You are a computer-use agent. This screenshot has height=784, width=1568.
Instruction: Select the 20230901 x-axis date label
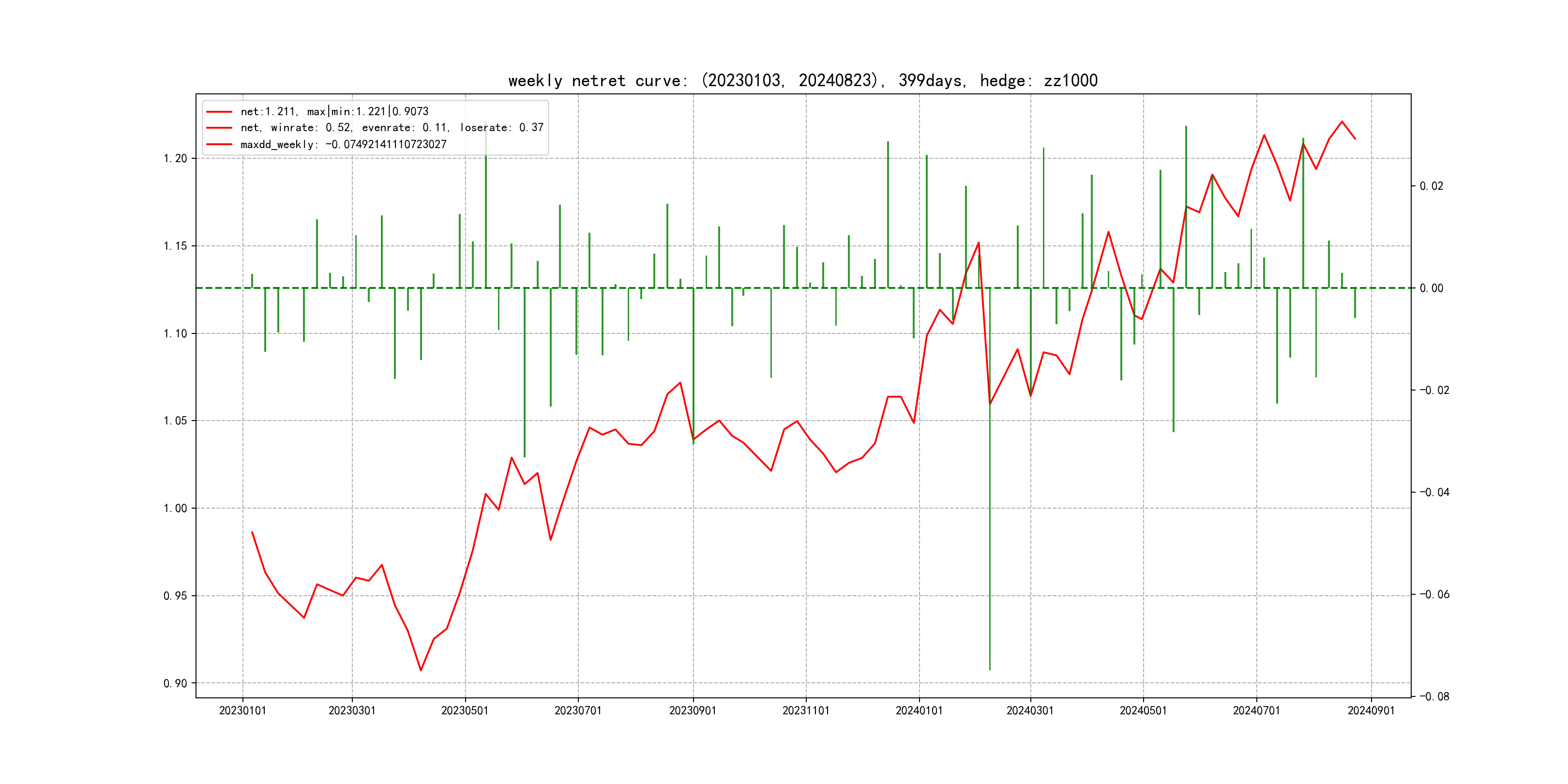click(693, 710)
